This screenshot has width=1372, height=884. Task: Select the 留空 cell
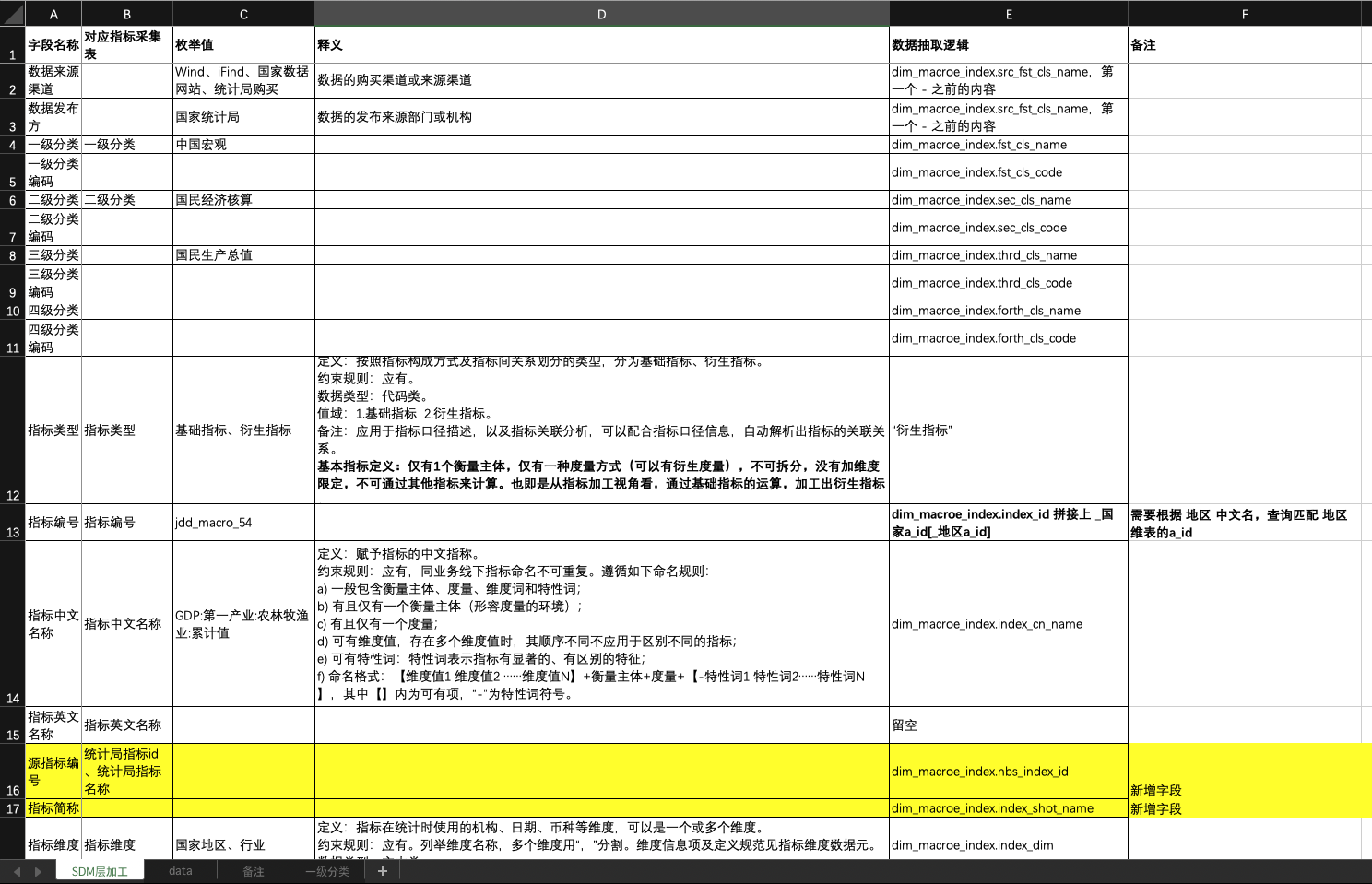[1009, 725]
